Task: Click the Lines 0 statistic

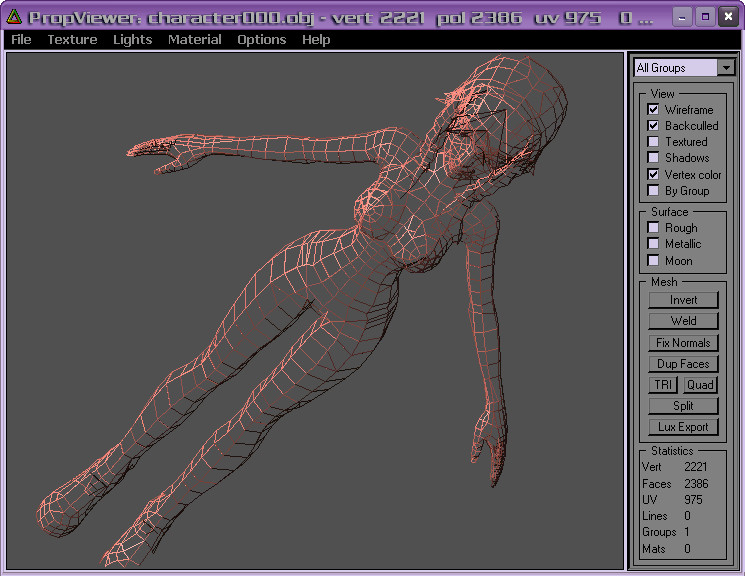Action: click(x=666, y=516)
